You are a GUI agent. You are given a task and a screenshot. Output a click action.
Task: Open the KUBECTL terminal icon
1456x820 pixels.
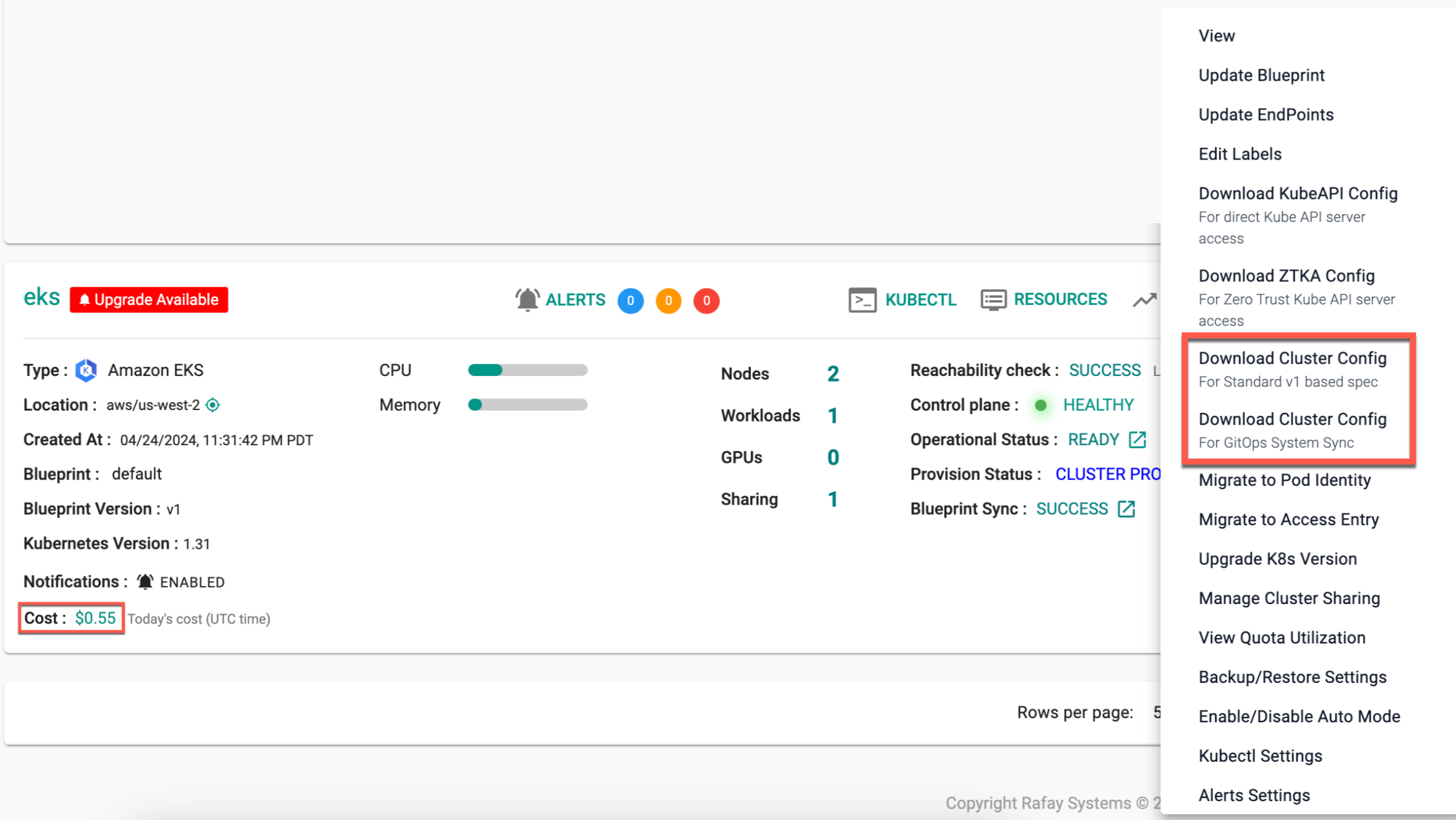(862, 300)
